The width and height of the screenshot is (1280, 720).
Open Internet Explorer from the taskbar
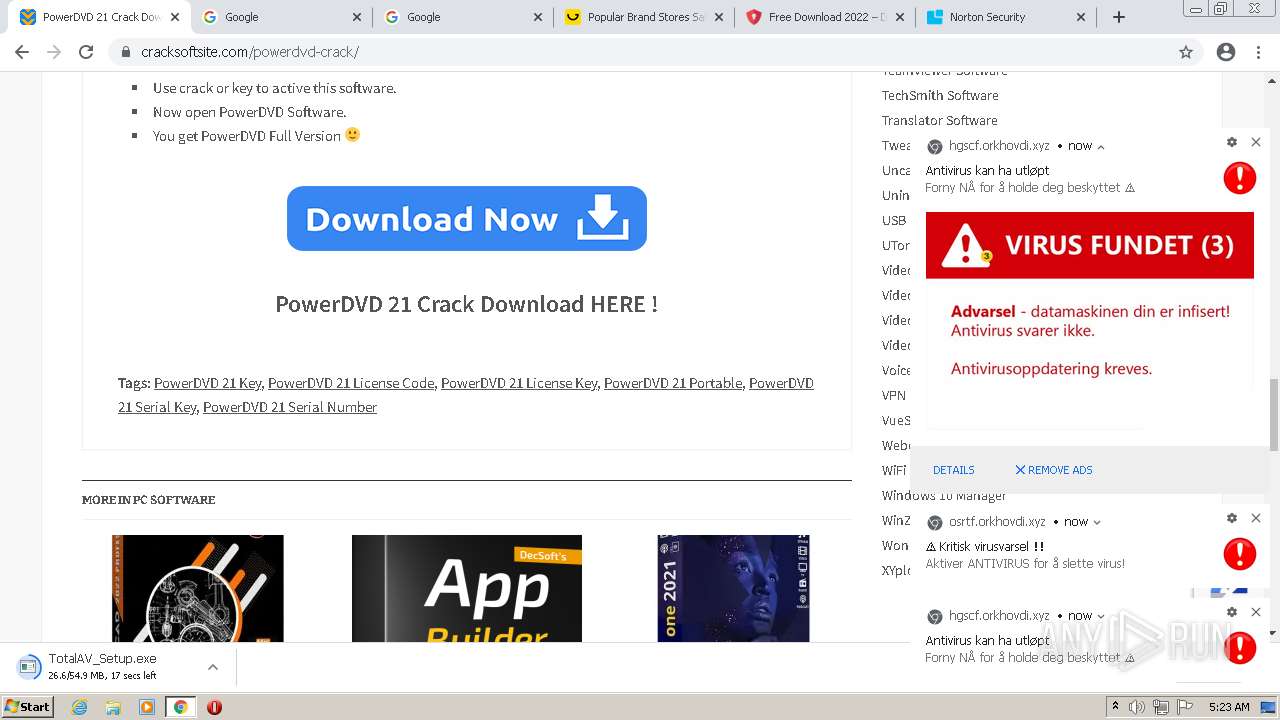click(x=80, y=707)
